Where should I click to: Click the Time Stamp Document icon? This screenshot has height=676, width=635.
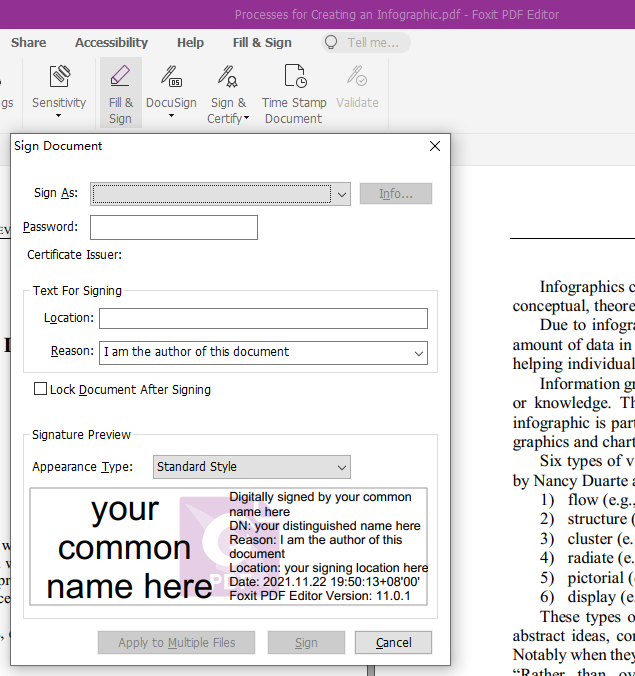[x=294, y=77]
